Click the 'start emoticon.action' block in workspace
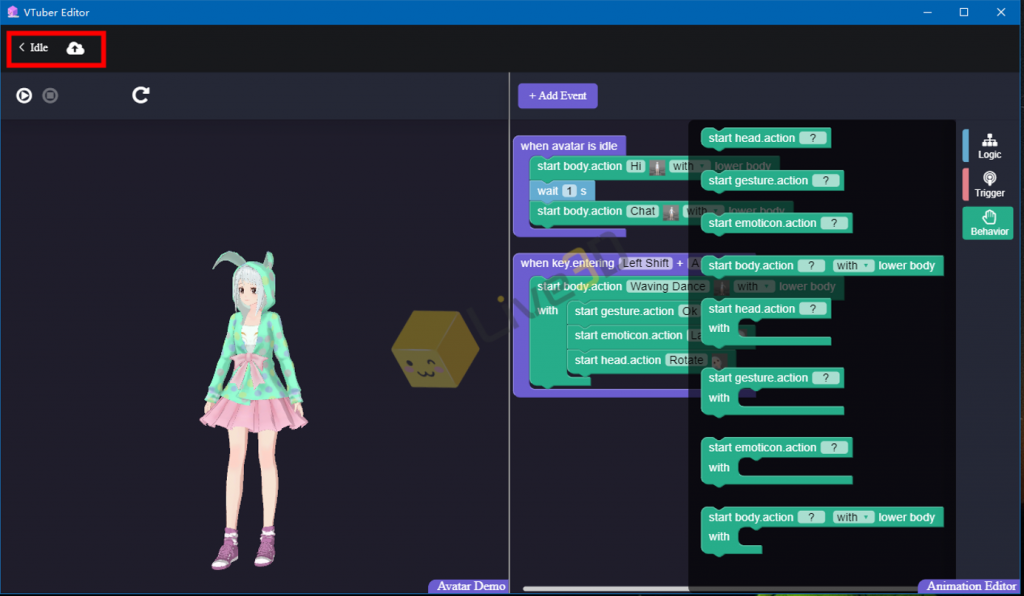 click(x=628, y=336)
